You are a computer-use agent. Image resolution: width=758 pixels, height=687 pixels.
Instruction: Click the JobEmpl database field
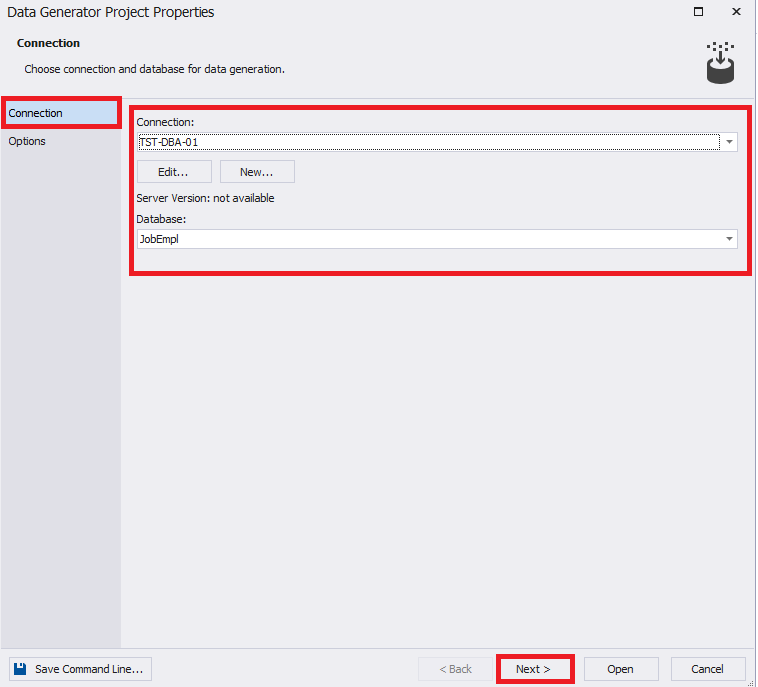pyautogui.click(x=437, y=239)
